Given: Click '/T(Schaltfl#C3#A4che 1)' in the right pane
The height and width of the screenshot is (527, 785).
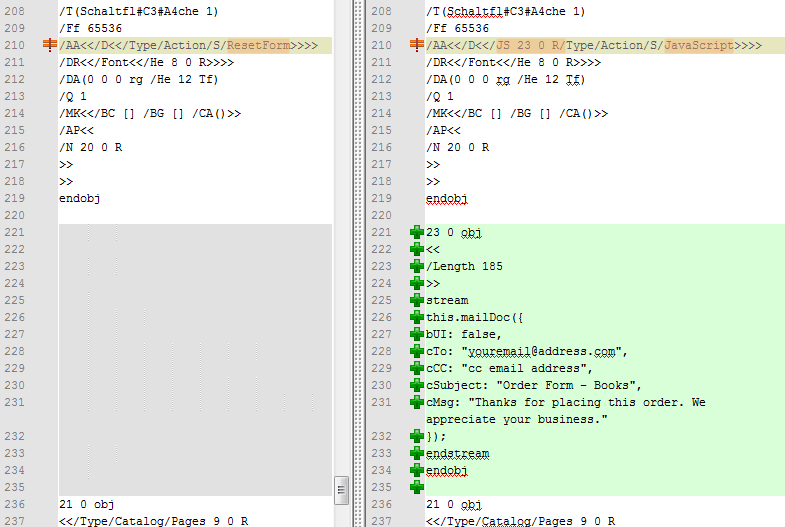Looking at the screenshot, I should (506, 11).
